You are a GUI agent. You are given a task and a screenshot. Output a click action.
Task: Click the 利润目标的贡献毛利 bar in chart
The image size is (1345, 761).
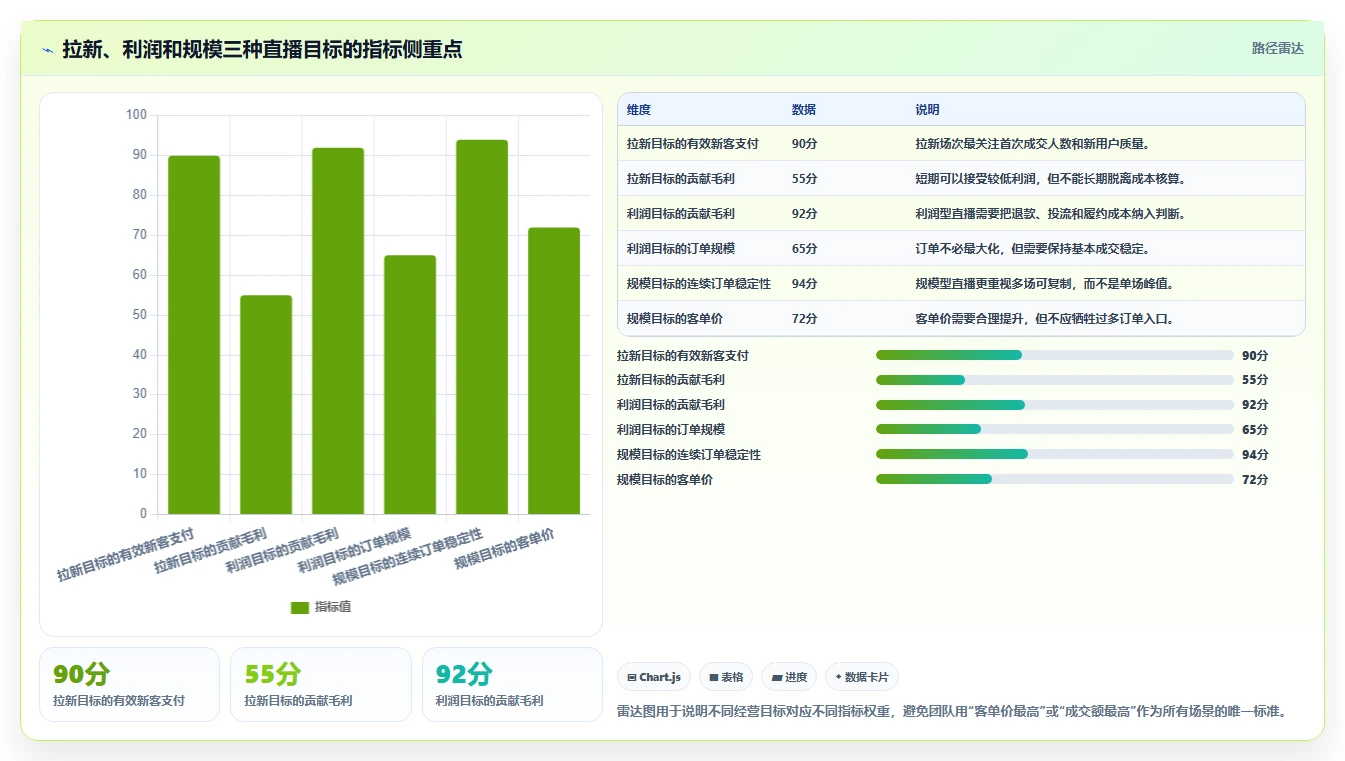coord(338,331)
